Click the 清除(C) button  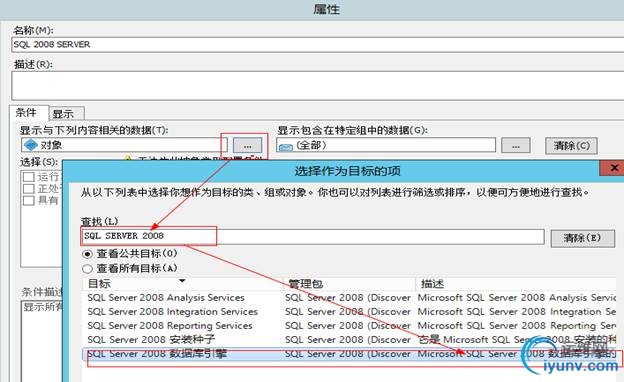click(571, 146)
